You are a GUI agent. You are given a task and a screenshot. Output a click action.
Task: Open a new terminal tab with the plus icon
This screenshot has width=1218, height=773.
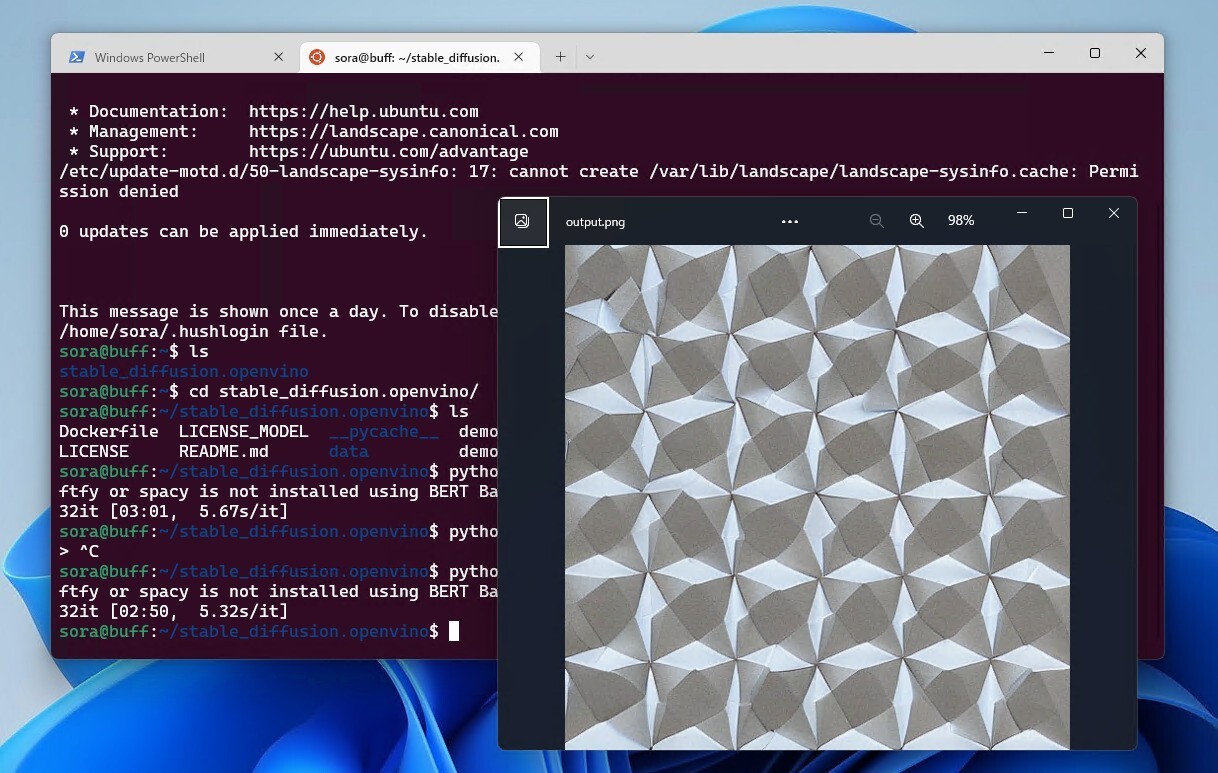[560, 55]
